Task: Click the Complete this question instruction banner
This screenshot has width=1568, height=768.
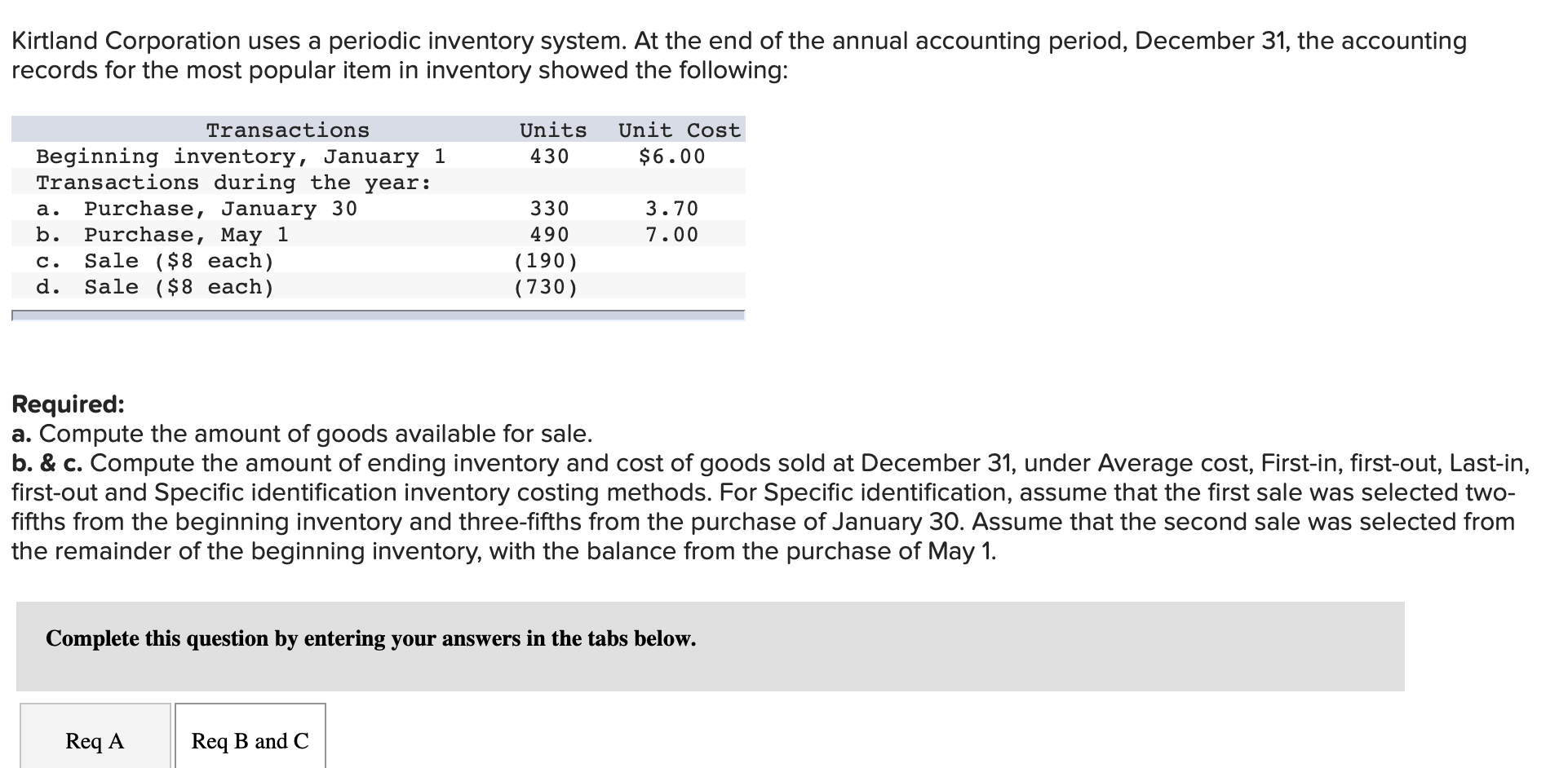Action: [x=370, y=639]
